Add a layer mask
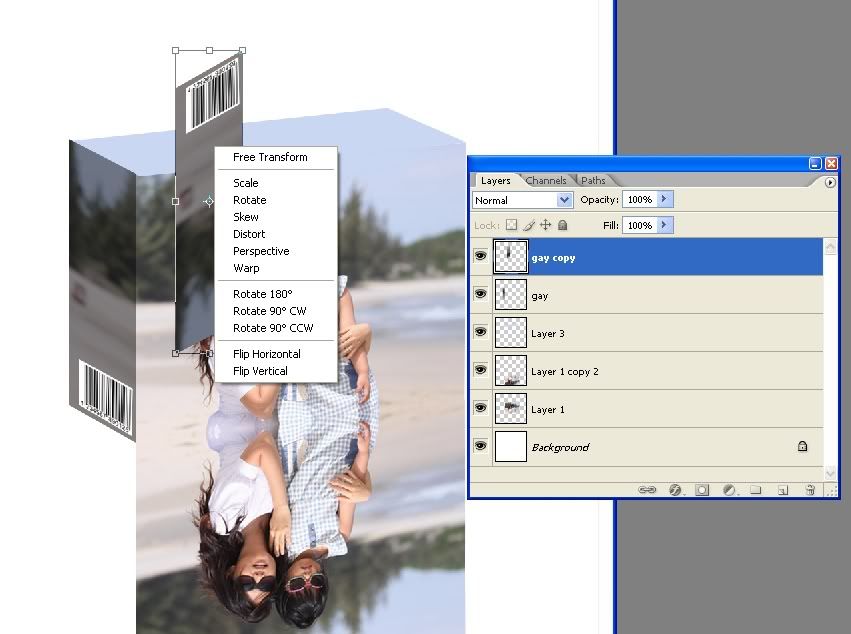851x634 pixels. click(702, 490)
